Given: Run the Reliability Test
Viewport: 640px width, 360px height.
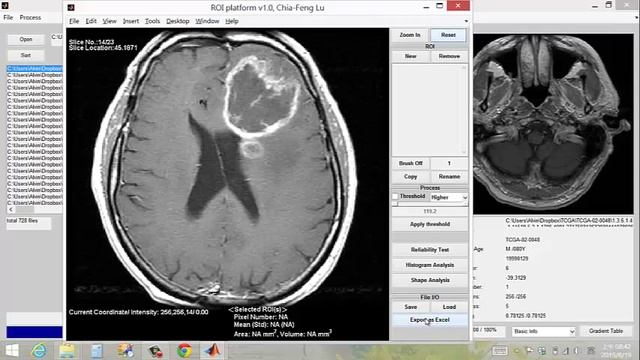Looking at the screenshot, I should point(430,250).
